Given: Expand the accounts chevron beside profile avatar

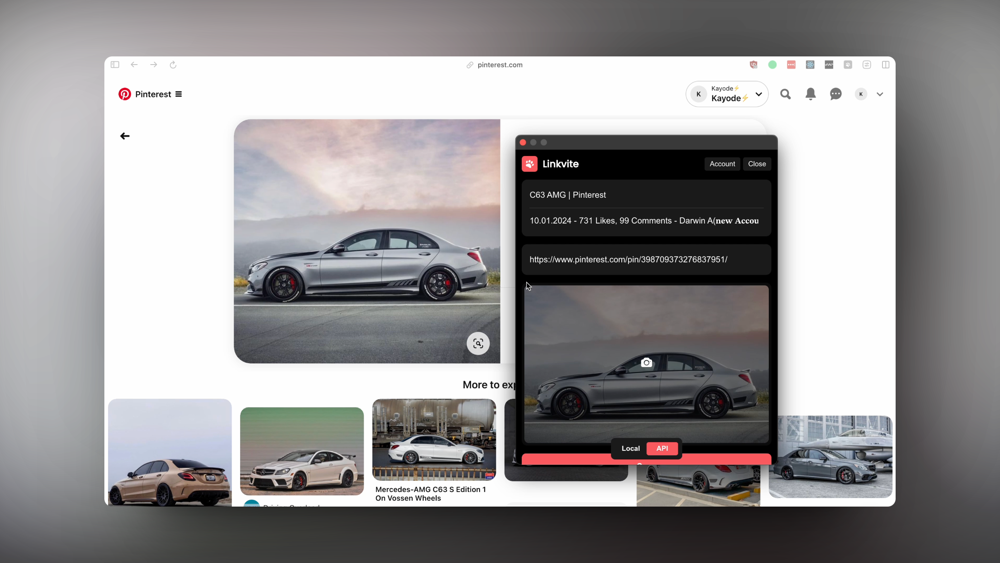Looking at the screenshot, I should click(879, 94).
